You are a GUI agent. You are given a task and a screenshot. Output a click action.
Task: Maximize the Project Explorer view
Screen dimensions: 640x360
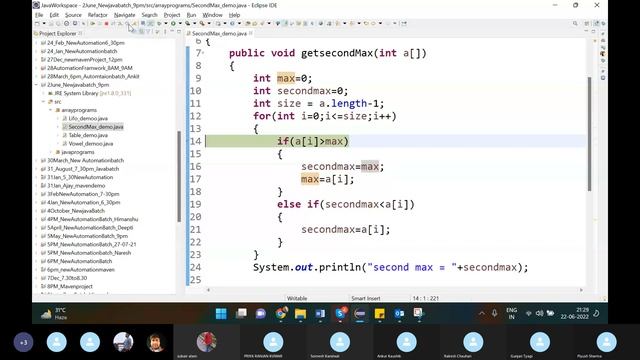(178, 31)
